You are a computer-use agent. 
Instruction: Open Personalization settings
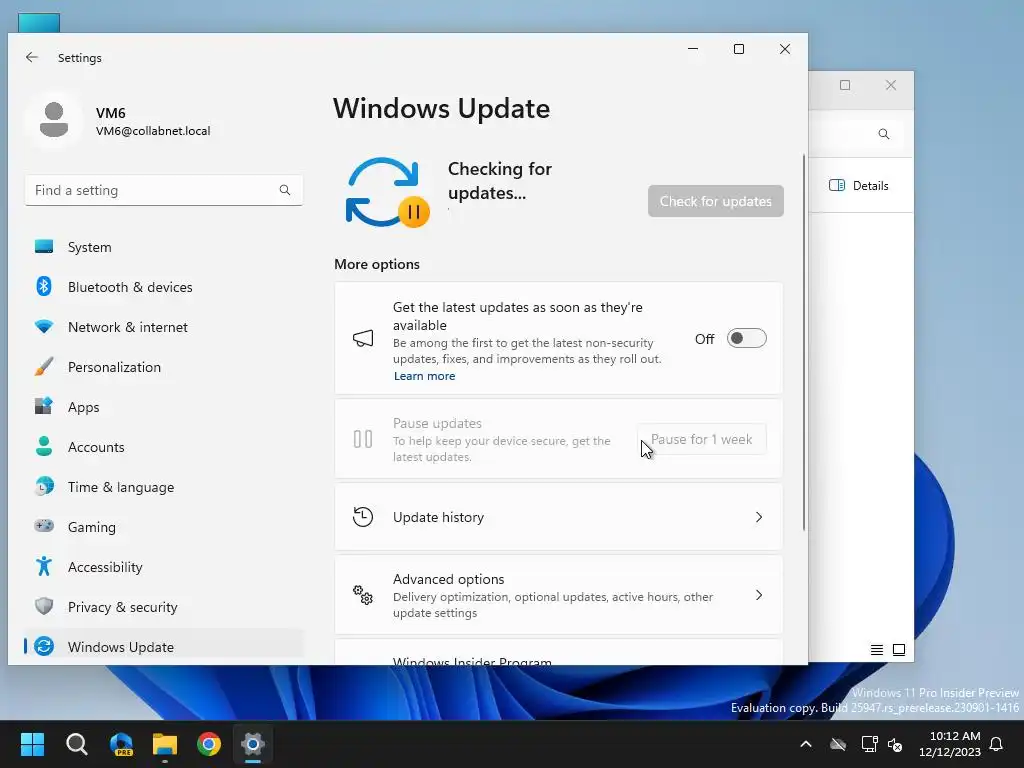point(163,366)
